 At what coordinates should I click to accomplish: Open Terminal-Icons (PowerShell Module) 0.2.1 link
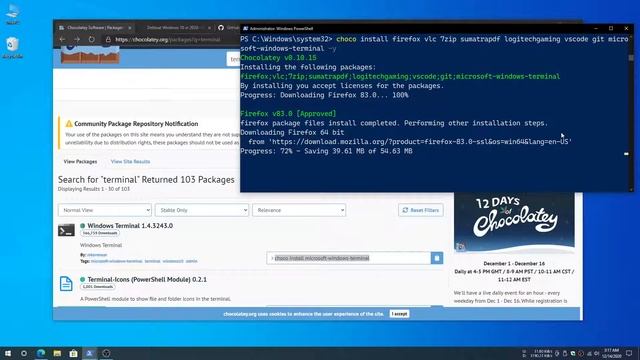[147, 280]
